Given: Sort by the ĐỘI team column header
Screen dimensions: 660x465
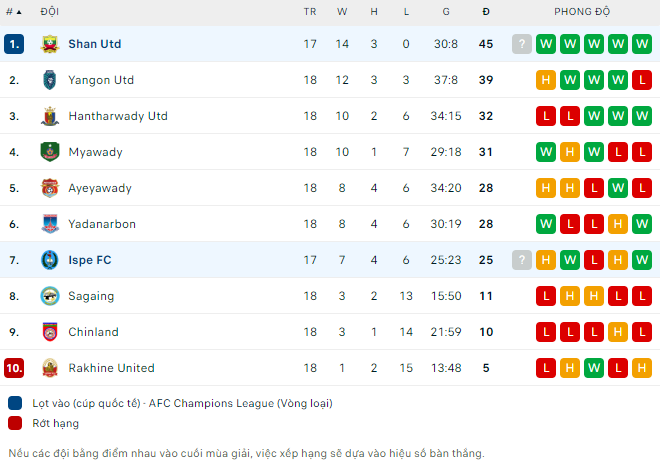Looking at the screenshot, I should (50, 12).
